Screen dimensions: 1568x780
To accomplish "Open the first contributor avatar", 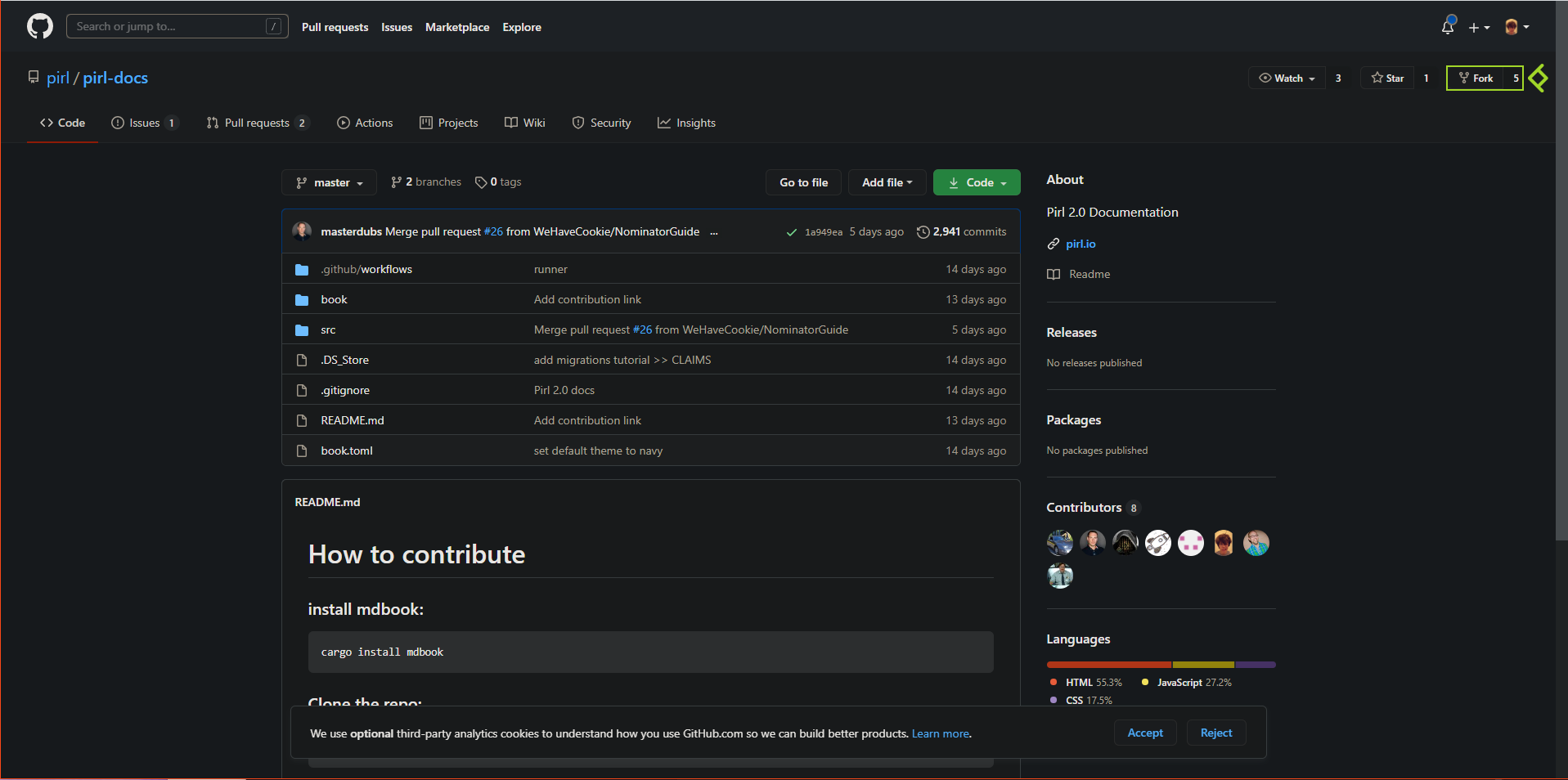I will 1060,543.
